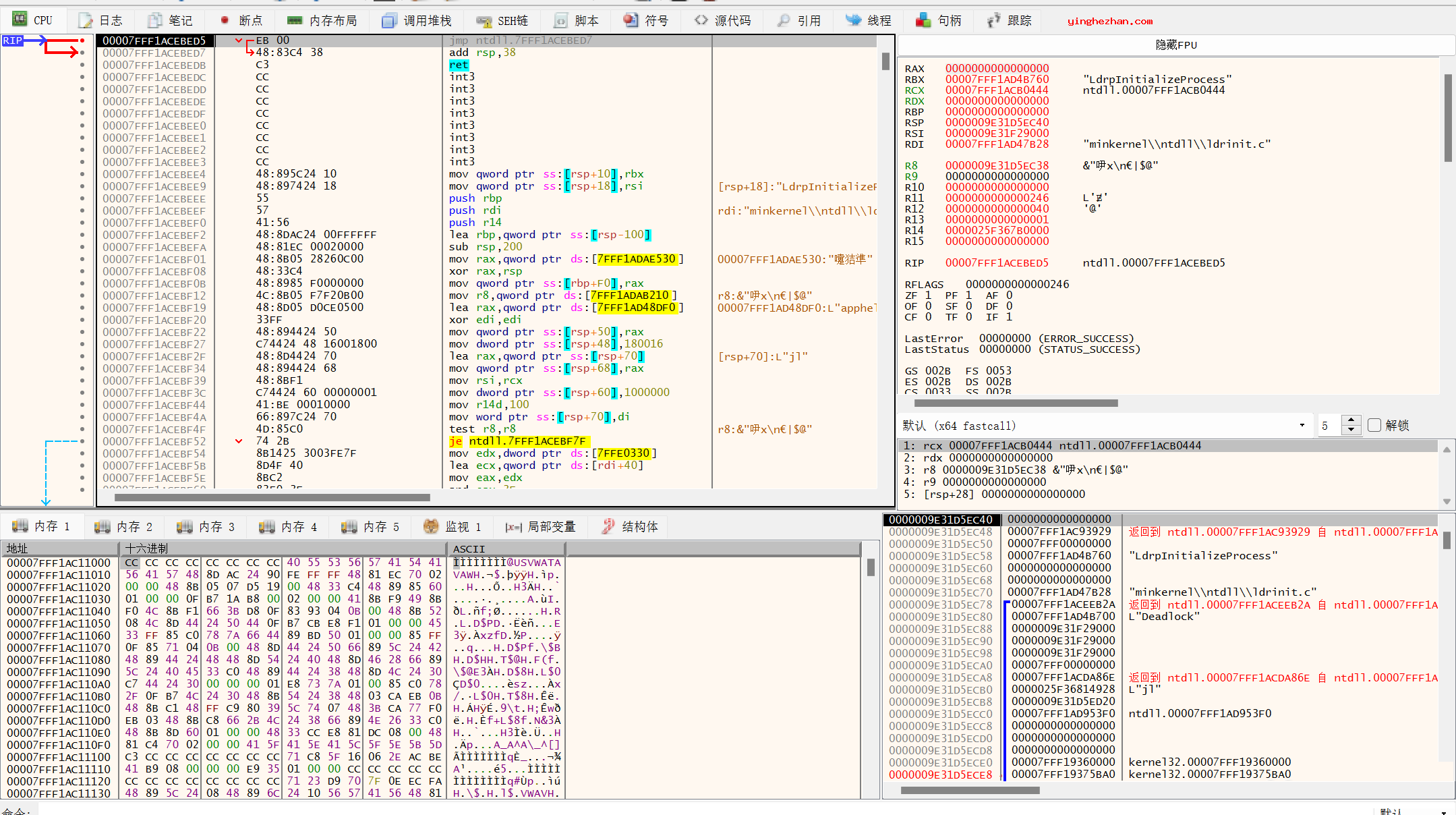Click the RSP register value 0000009E31D5EC40

(997, 123)
